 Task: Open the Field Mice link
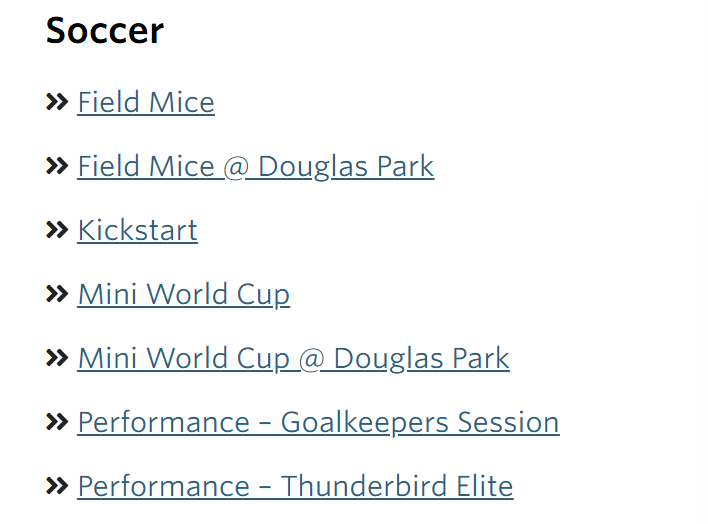(146, 102)
